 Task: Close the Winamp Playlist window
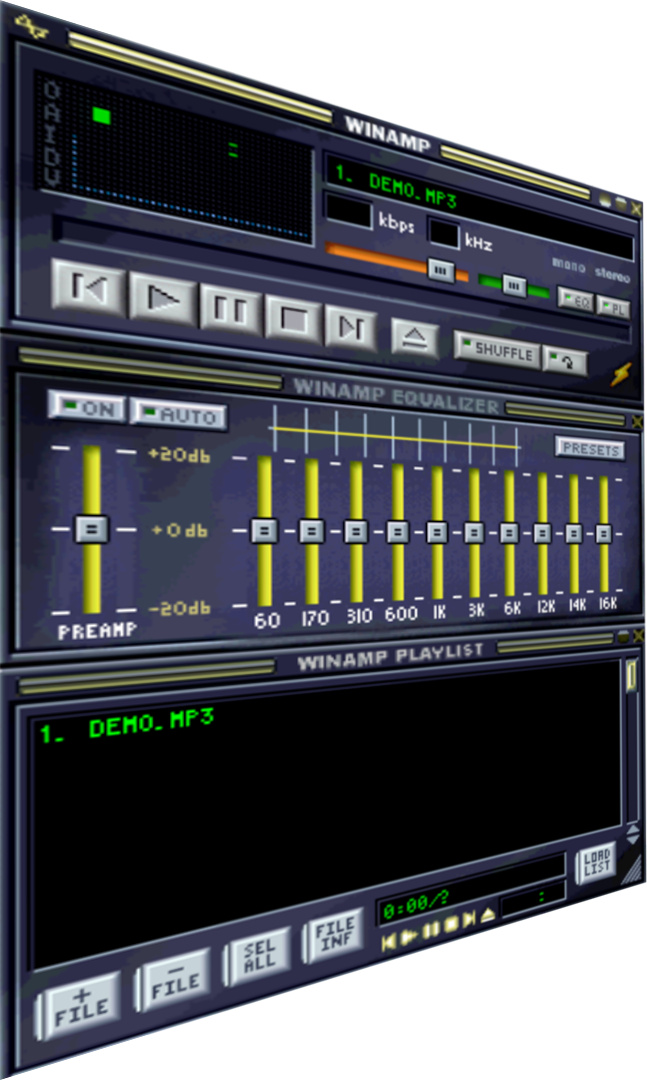click(x=638, y=636)
